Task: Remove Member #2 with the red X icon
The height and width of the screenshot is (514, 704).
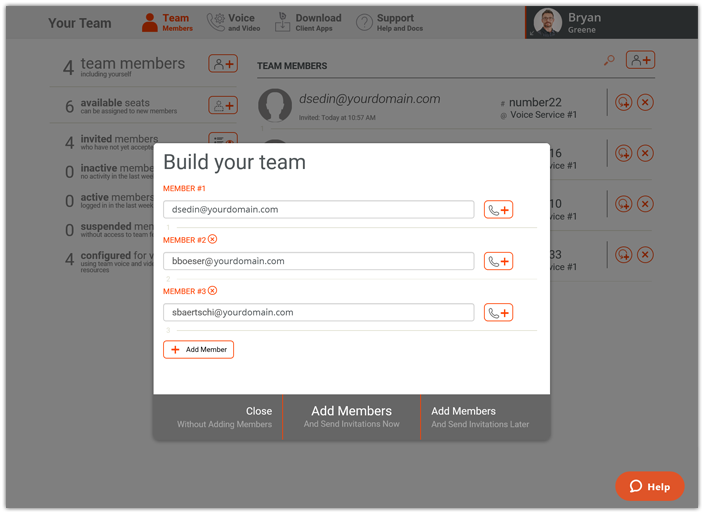Action: 213,240
